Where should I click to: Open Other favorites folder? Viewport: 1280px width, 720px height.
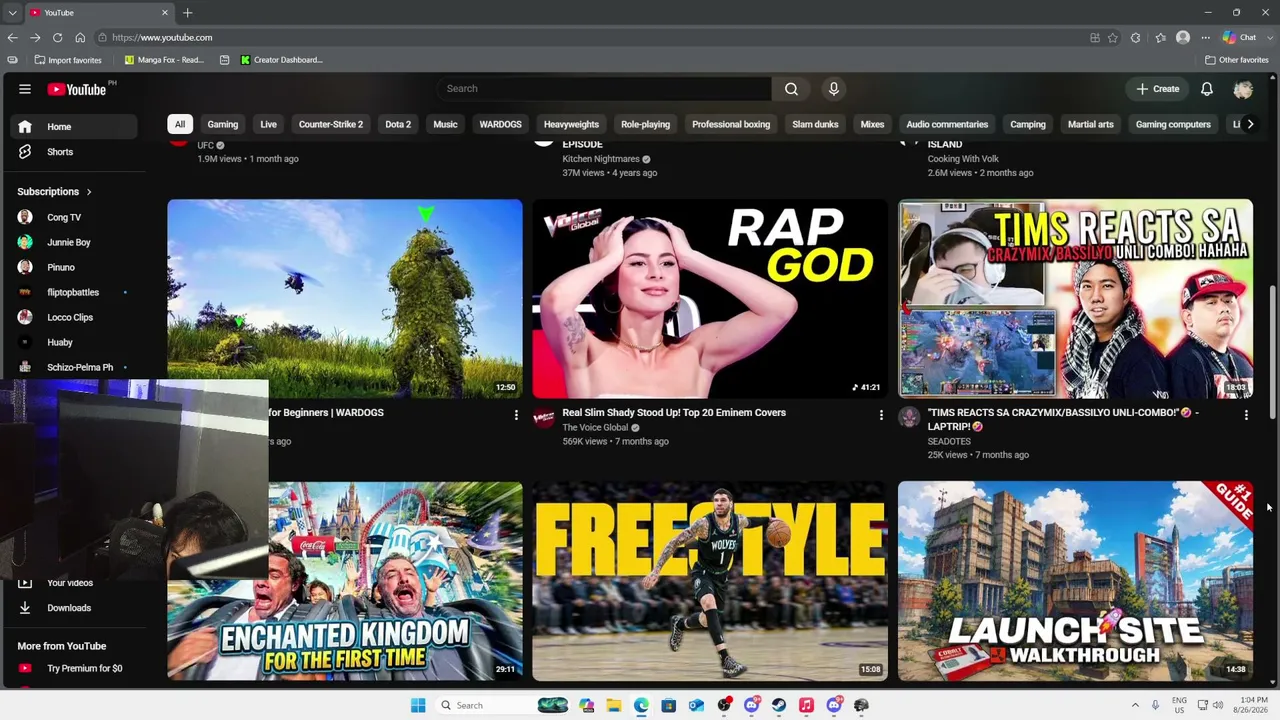point(1237,60)
